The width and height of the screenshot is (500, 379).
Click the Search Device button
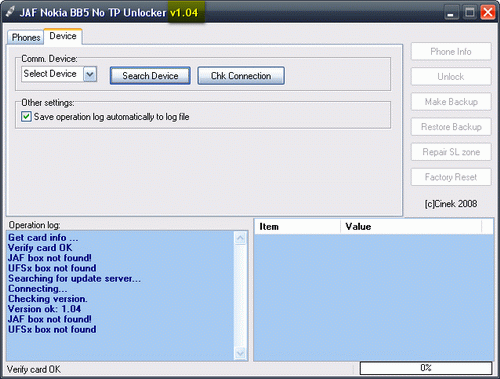(150, 76)
